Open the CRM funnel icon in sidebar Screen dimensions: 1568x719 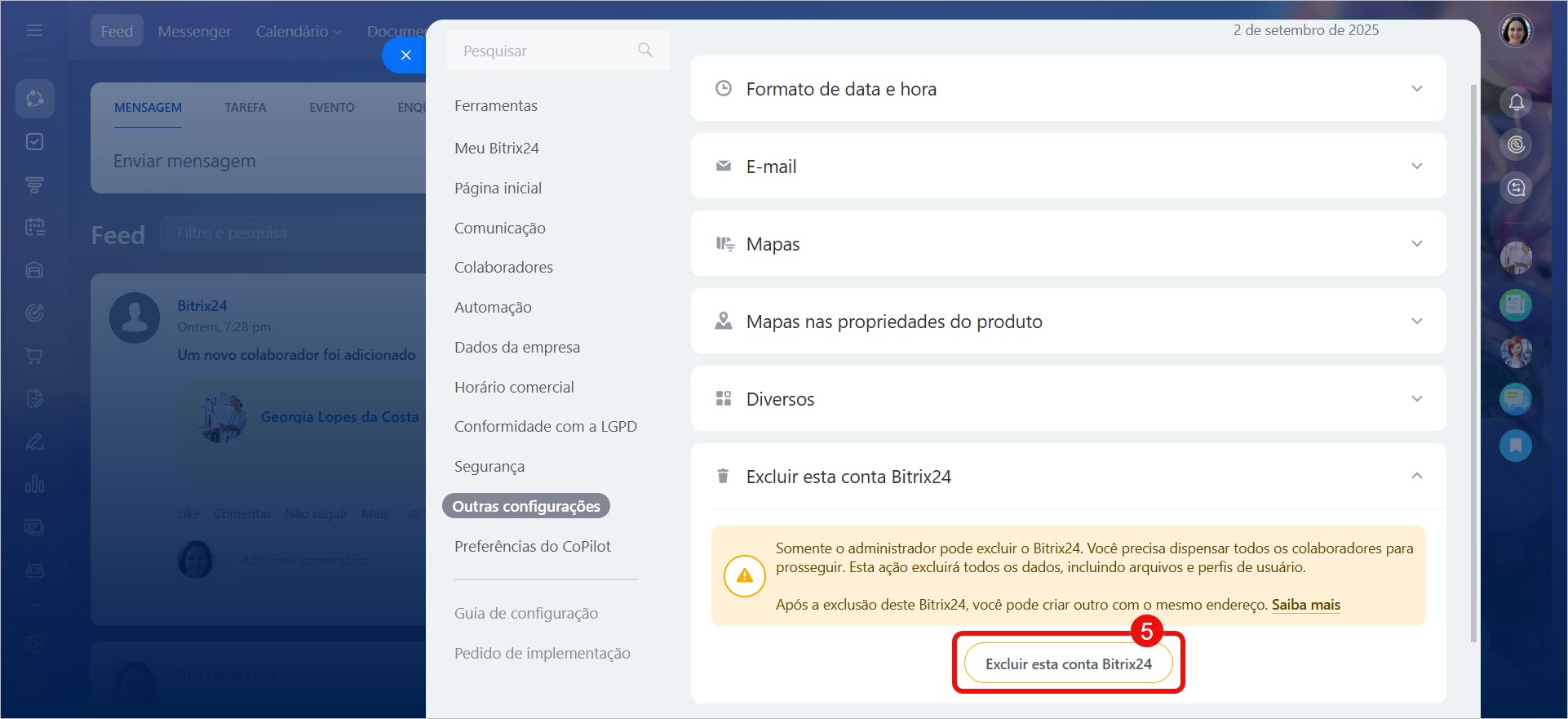pos(34,184)
